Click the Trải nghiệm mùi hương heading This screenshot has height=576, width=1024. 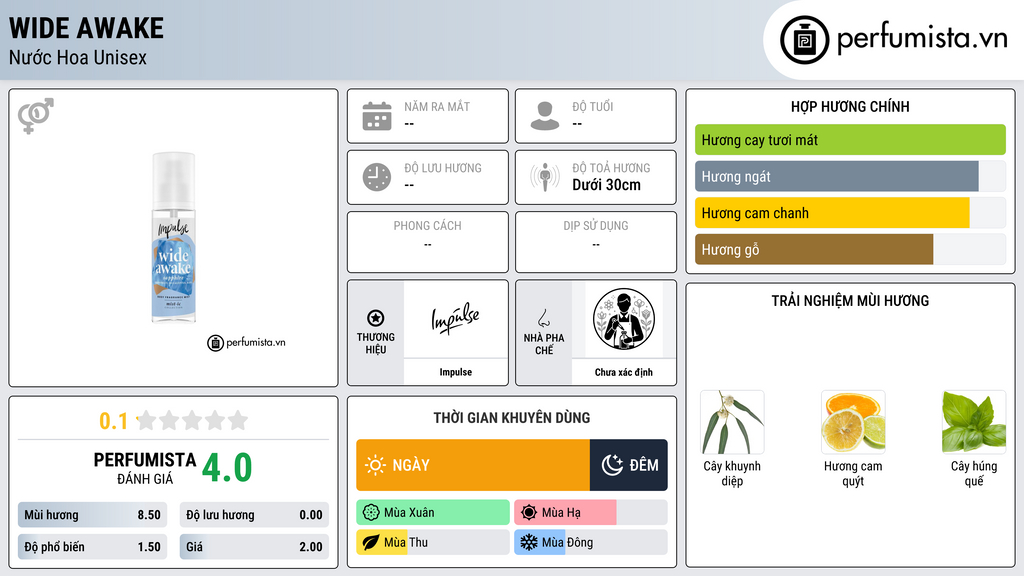click(x=850, y=301)
